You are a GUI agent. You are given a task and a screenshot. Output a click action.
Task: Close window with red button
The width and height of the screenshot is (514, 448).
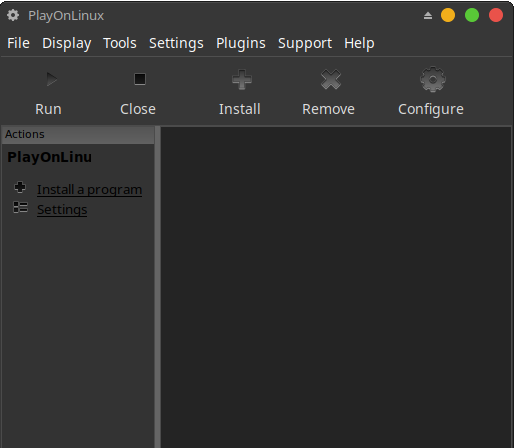pyautogui.click(x=496, y=15)
